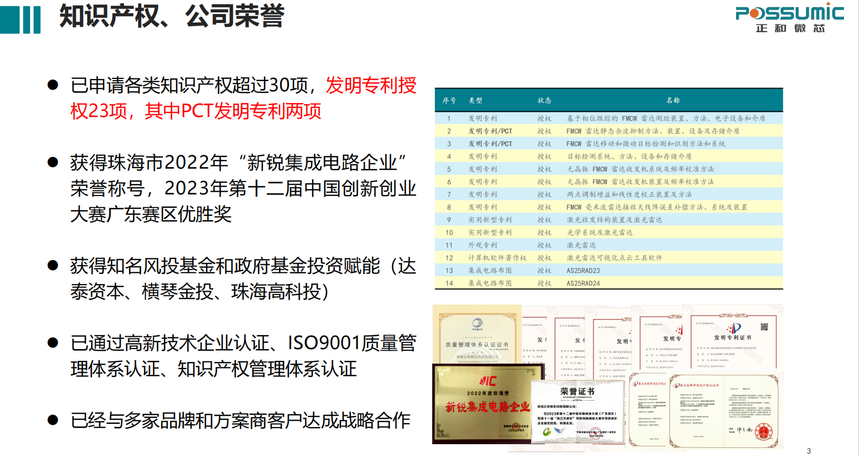Click the bullet mentioning ISO9001 certification
This screenshot has height=456, width=859.
click(x=241, y=355)
